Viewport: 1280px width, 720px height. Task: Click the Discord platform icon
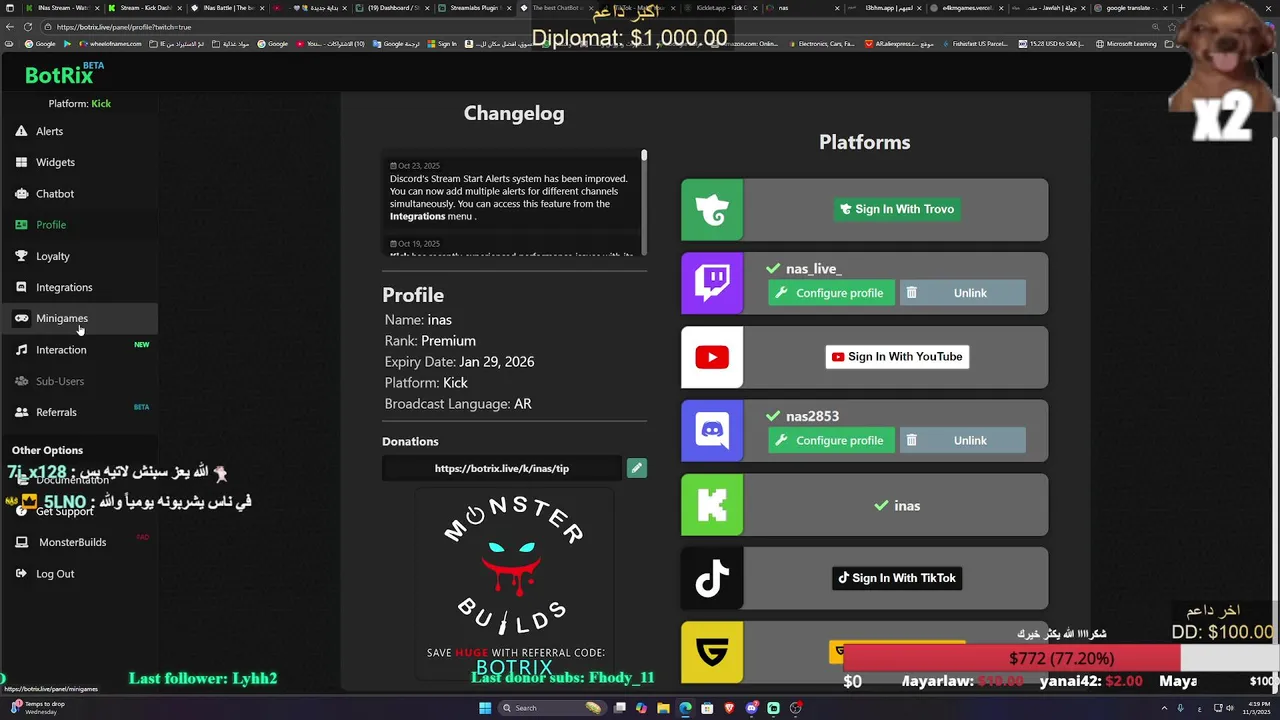[x=712, y=431]
